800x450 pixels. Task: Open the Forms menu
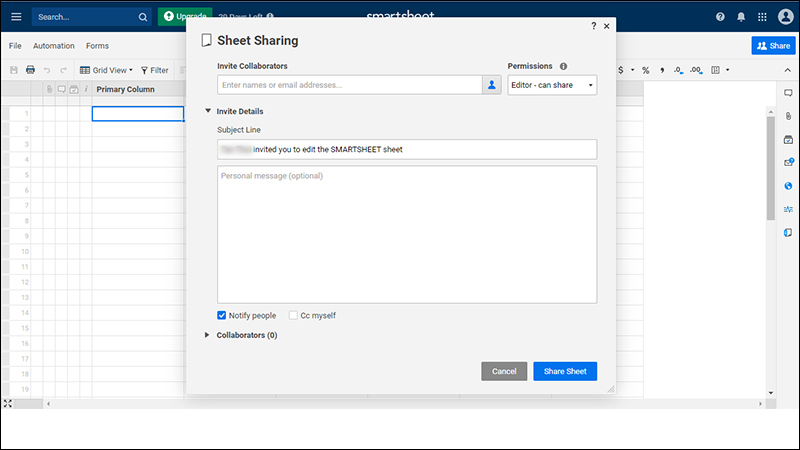pos(97,46)
